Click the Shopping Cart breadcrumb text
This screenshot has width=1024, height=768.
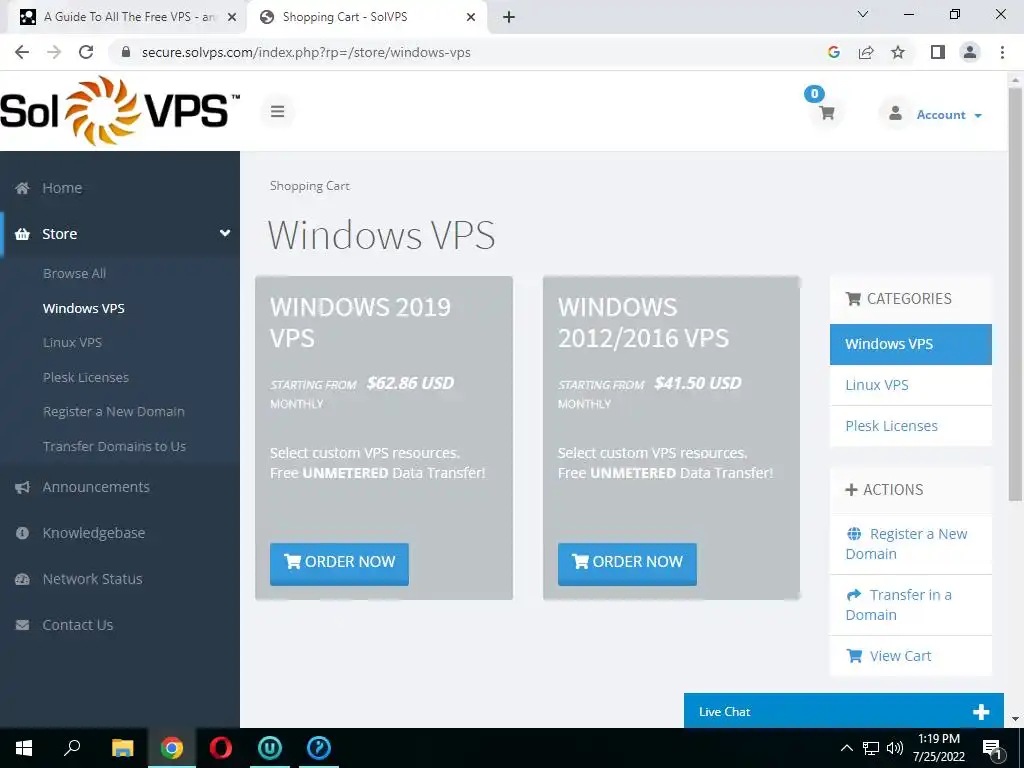310,186
